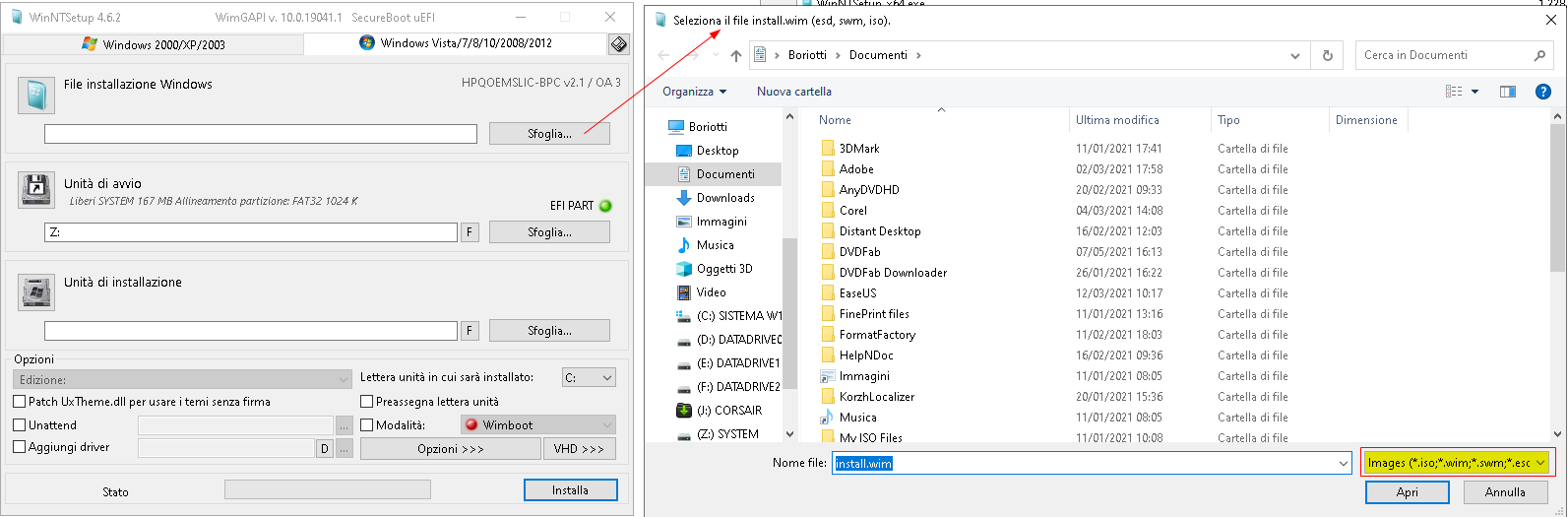Click F button next to installation drive field
Image resolution: width=1568 pixels, height=517 pixels.
[470, 331]
